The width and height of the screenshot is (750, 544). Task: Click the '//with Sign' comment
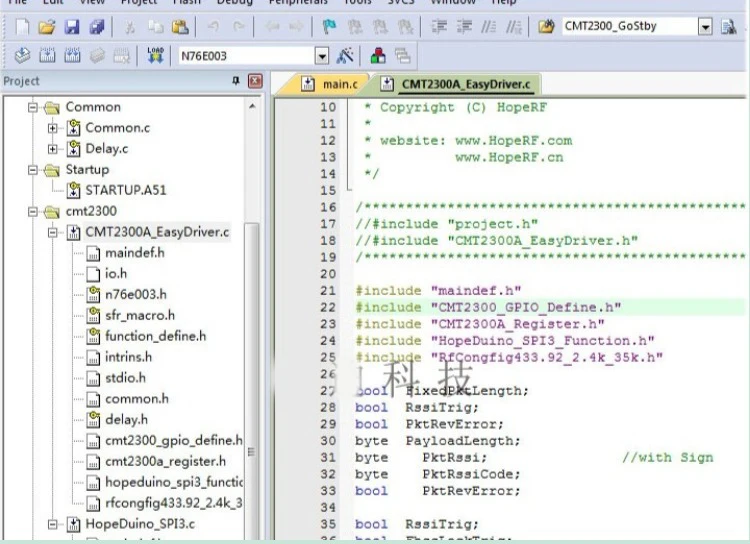pos(667,457)
